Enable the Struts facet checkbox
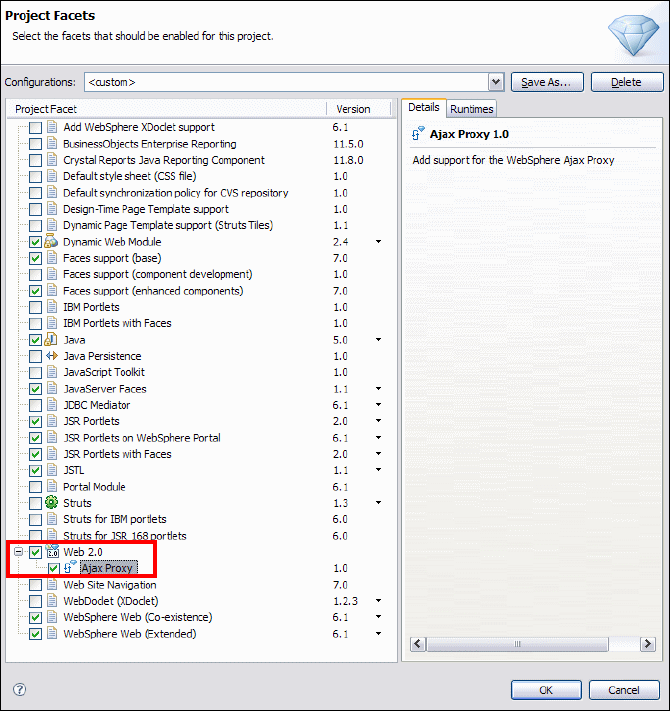Screen dimensions: 670x711 pyautogui.click(x=35, y=503)
